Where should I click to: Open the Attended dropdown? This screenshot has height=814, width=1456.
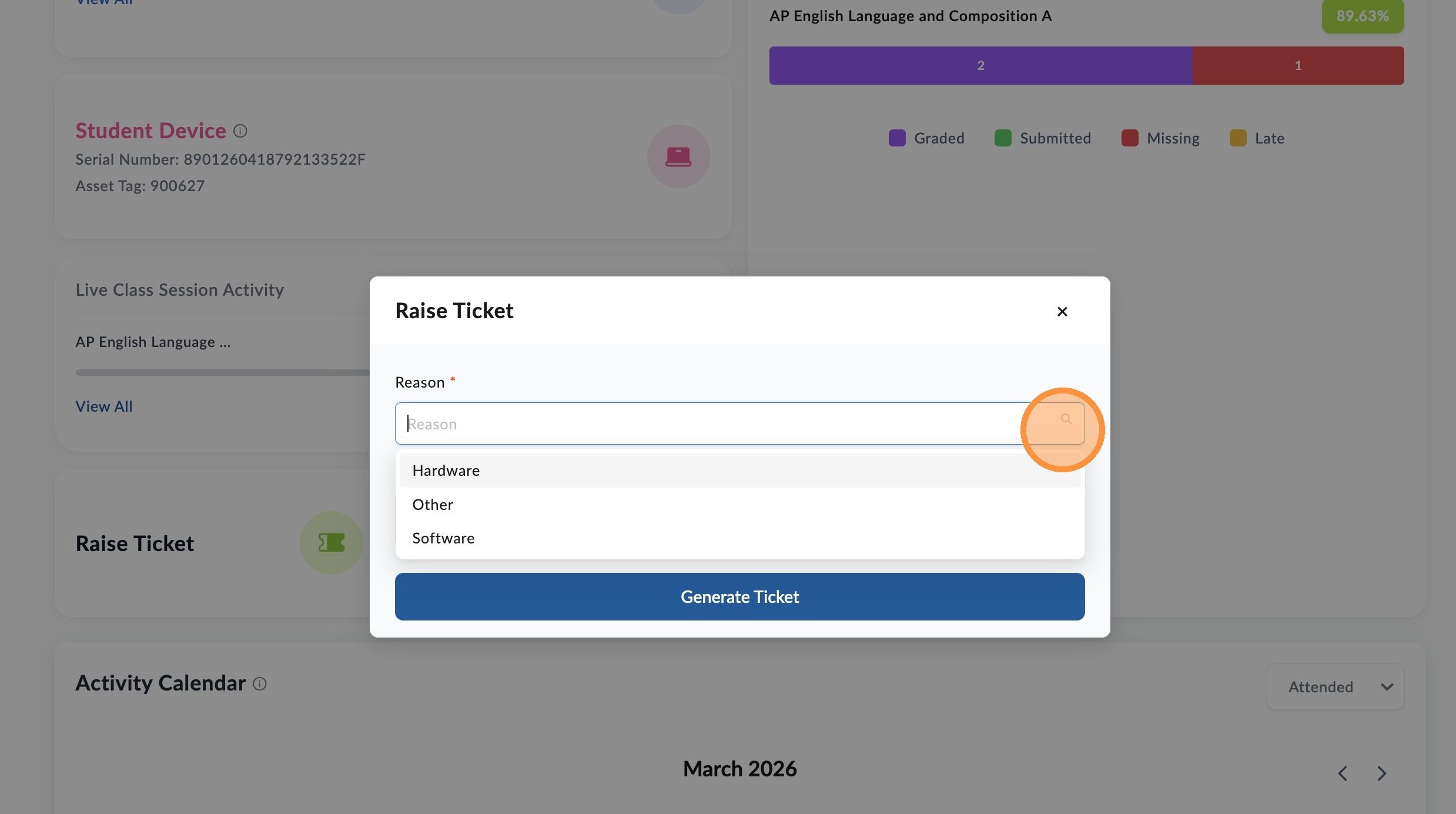(1335, 686)
